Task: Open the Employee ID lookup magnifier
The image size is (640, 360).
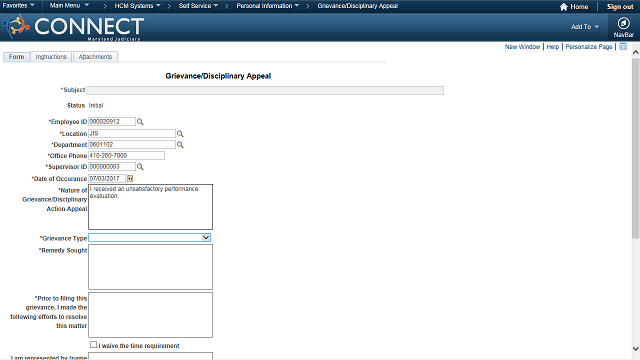Action: [140, 122]
